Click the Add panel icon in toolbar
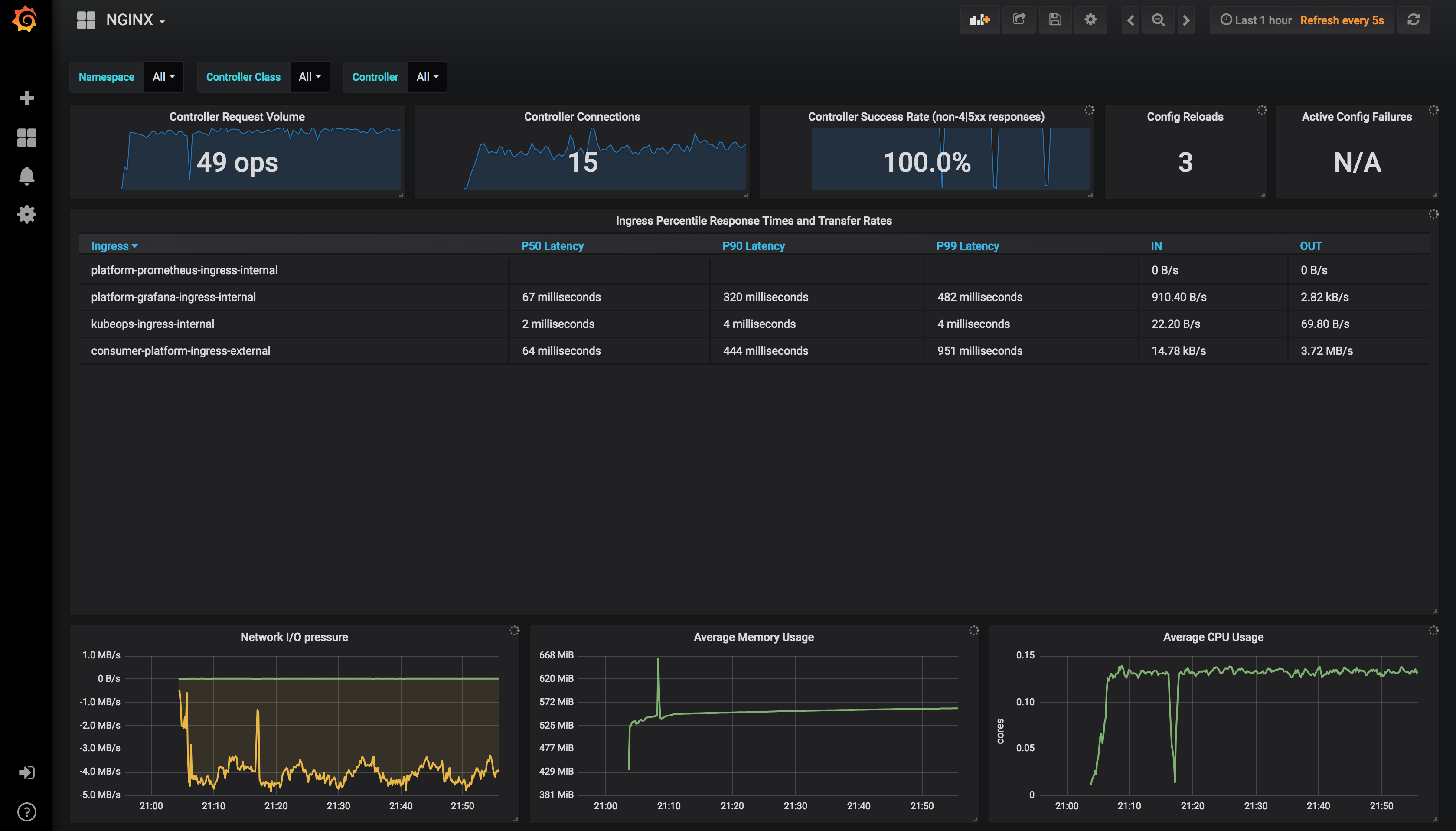1456x831 pixels. 979,20
